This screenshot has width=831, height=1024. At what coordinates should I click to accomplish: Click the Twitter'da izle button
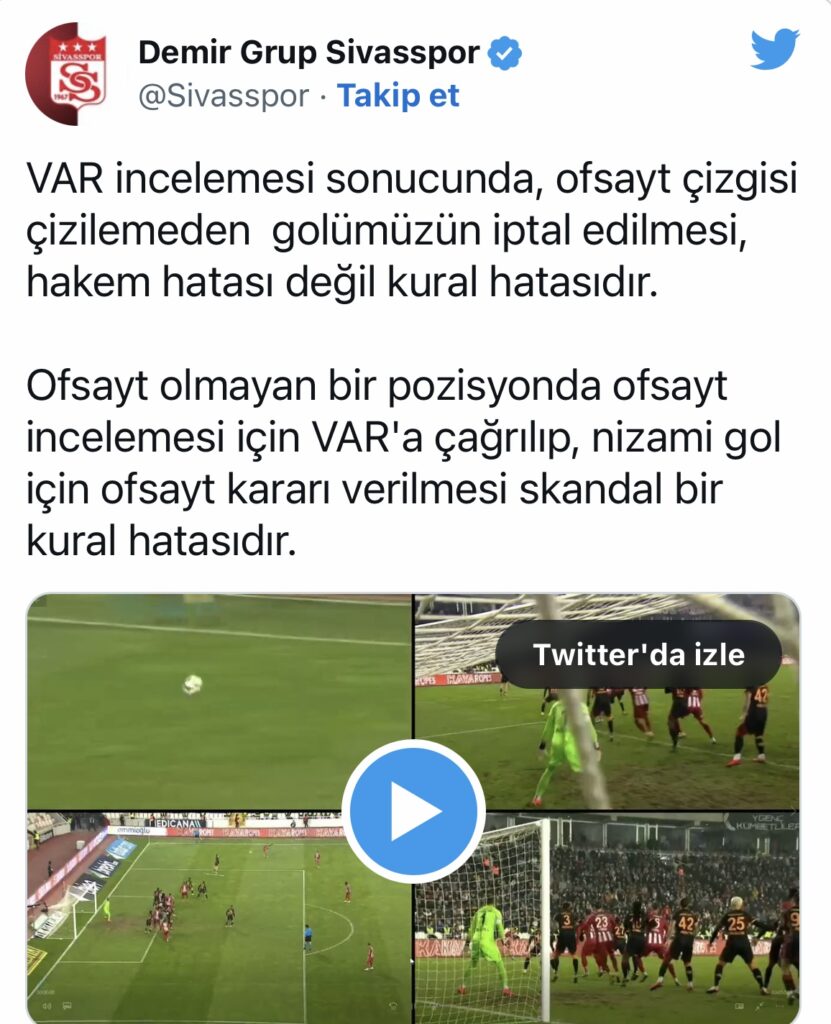[x=638, y=654]
